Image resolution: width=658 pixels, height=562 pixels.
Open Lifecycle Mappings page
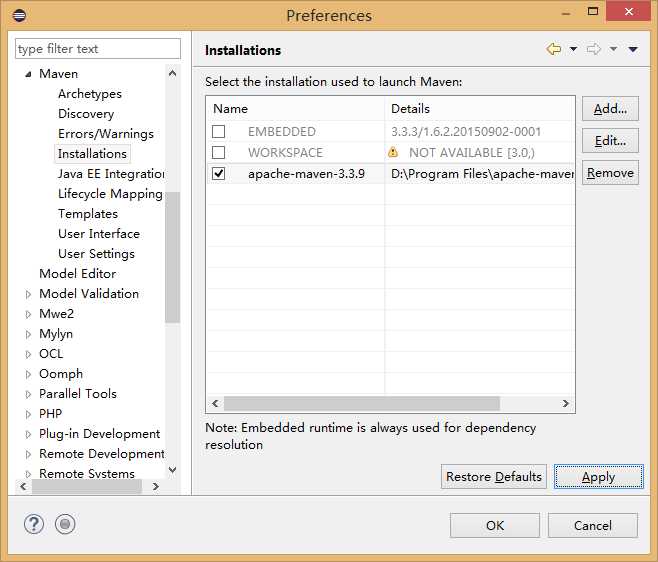[x=110, y=193]
